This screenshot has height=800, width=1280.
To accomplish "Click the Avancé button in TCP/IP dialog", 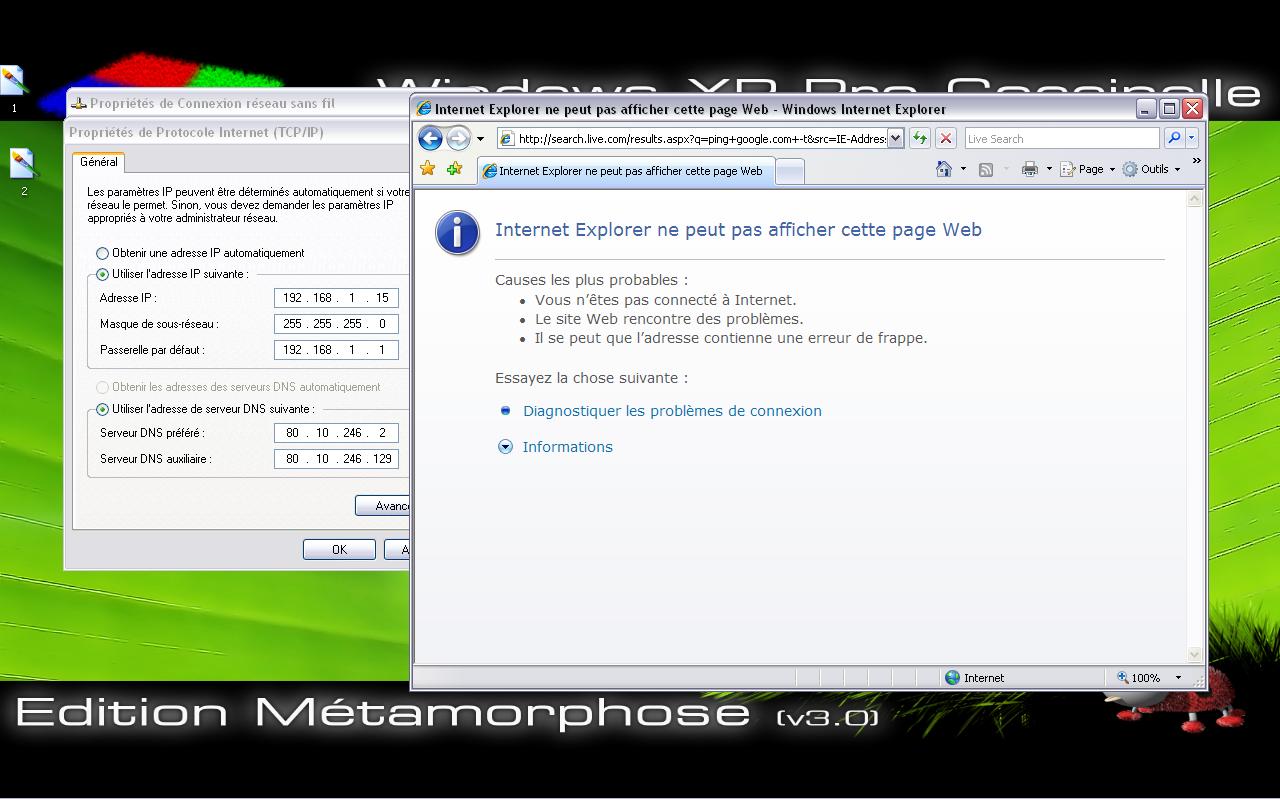I will (383, 506).
